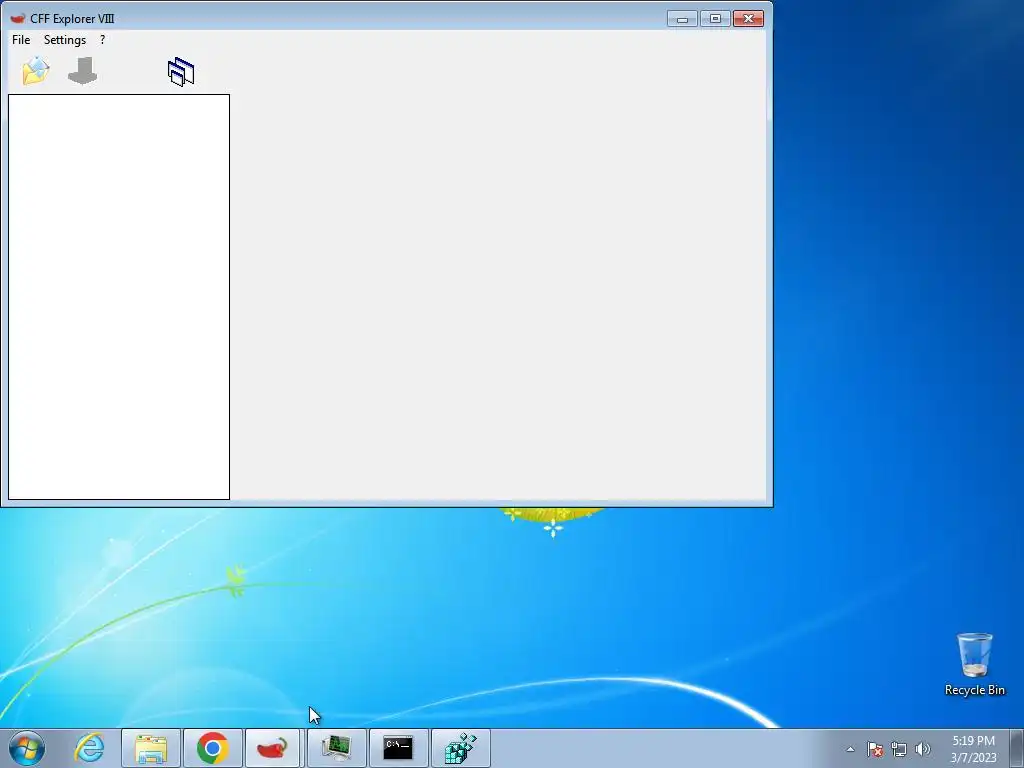Open the question mark help menu
1024x768 pixels.
103,40
